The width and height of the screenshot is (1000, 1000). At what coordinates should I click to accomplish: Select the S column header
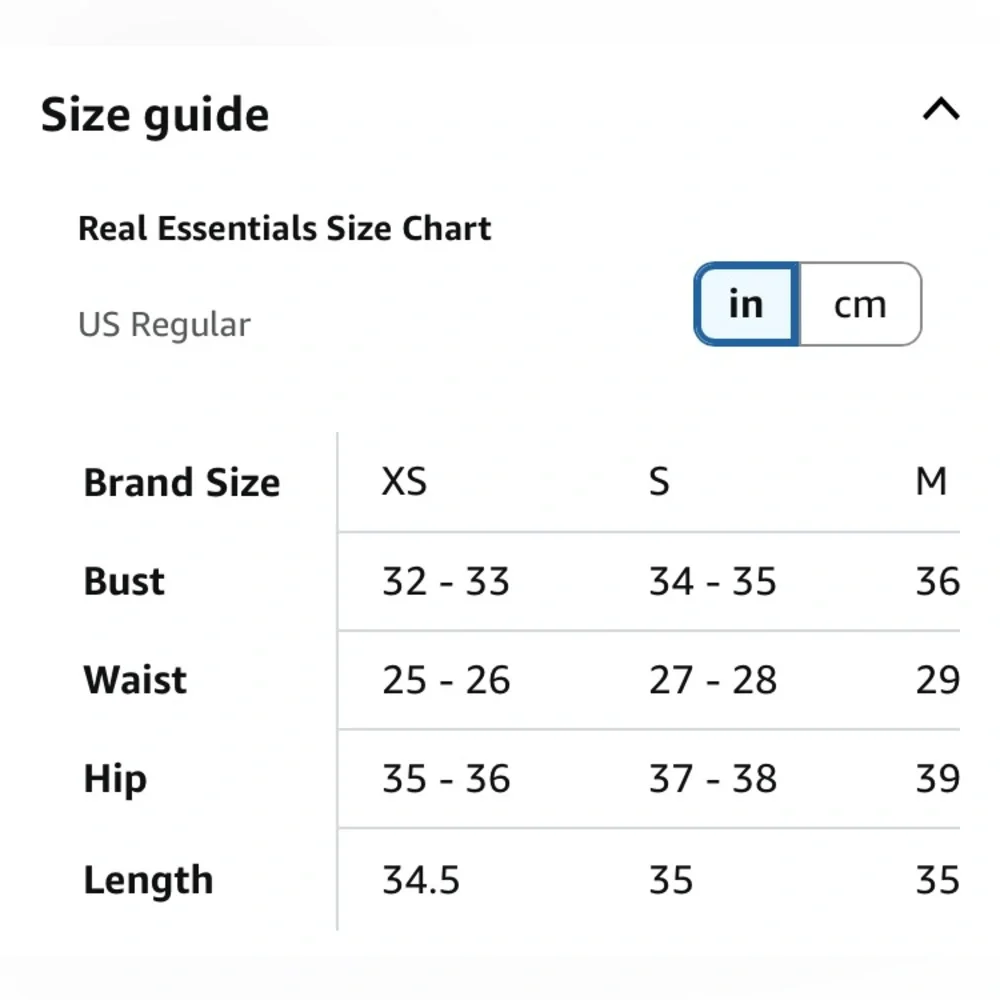point(659,482)
